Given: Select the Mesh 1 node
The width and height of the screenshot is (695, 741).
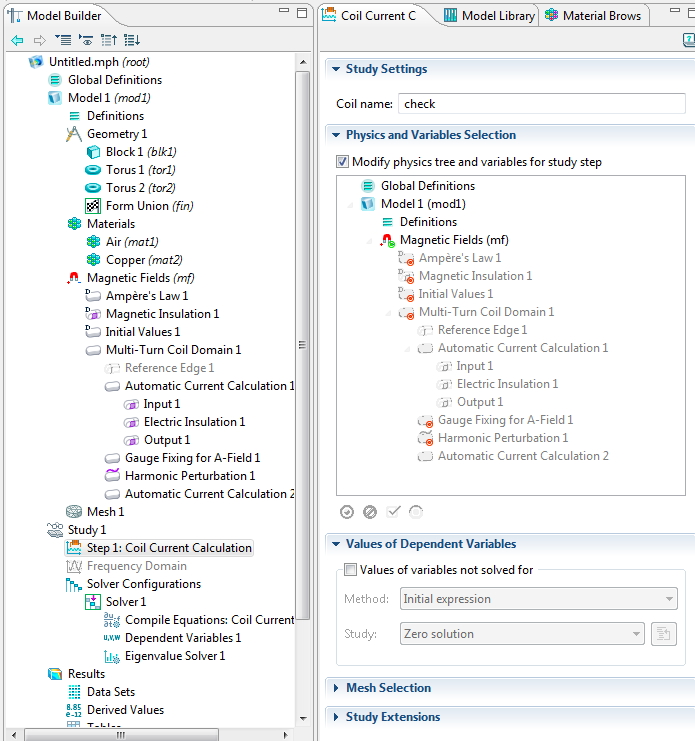Looking at the screenshot, I should click(105, 512).
